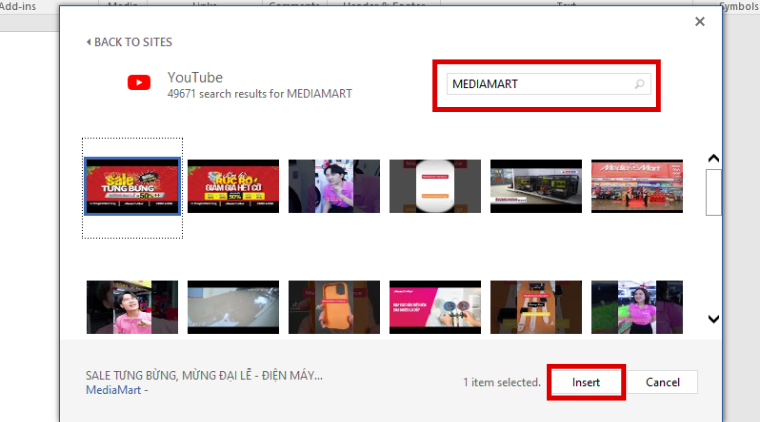The image size is (760, 422).
Task: Select the MediaMart storefront thumbnail
Action: pyautogui.click(x=637, y=186)
